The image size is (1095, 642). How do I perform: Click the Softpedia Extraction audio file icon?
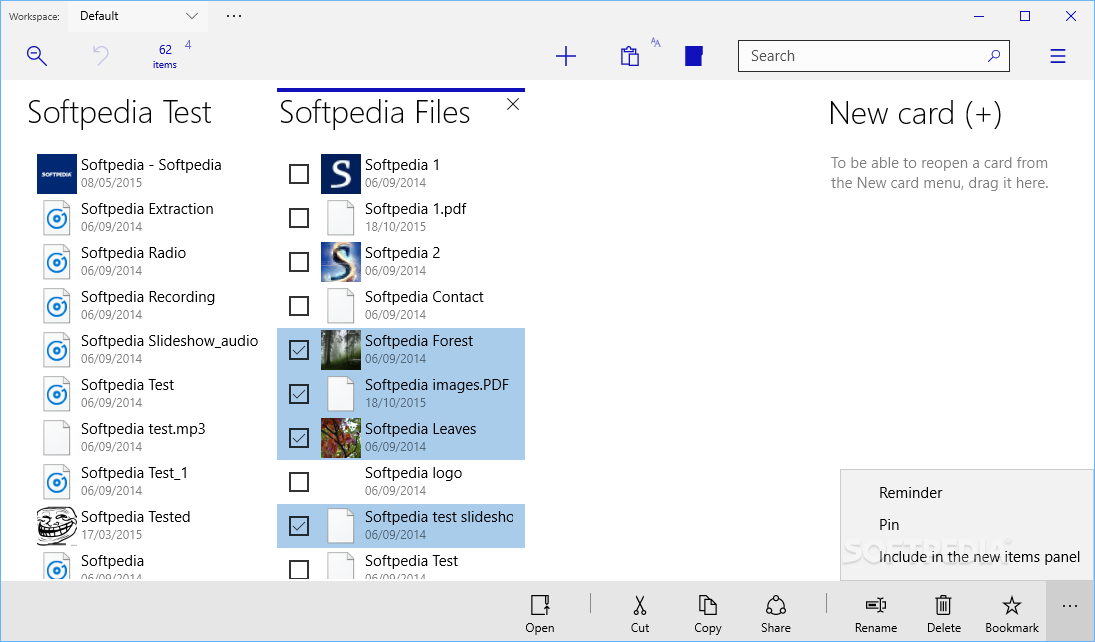[x=57, y=217]
